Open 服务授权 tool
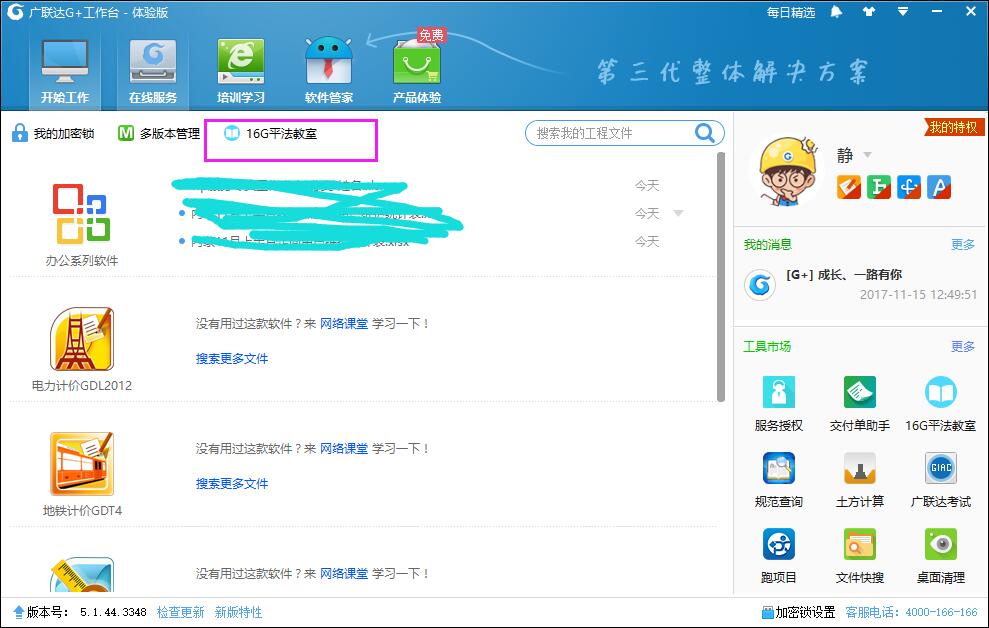Viewport: 989px width, 628px height. pos(778,403)
